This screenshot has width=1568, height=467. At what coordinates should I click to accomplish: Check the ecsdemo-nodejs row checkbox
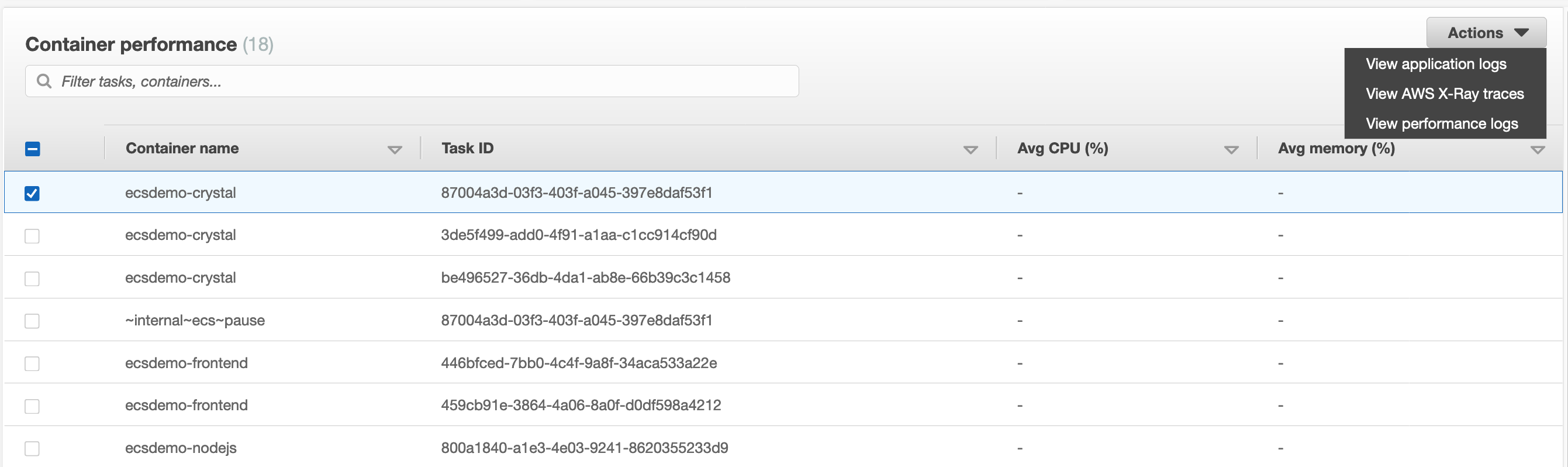(32, 449)
